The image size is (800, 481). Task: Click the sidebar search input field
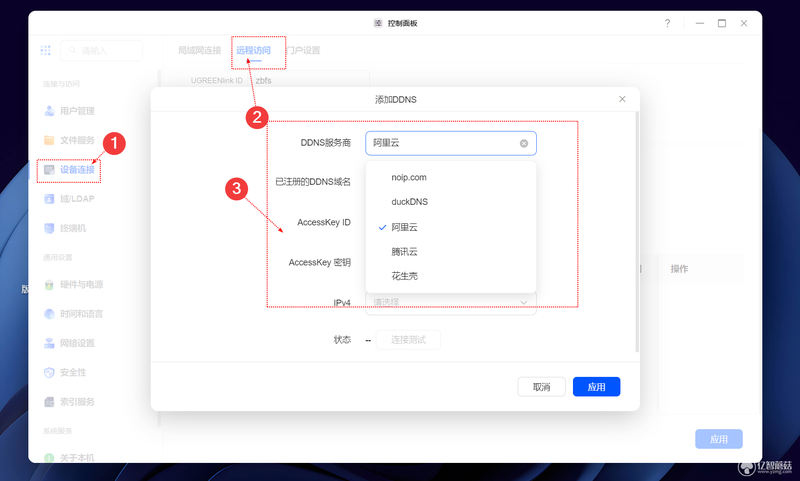(x=102, y=50)
